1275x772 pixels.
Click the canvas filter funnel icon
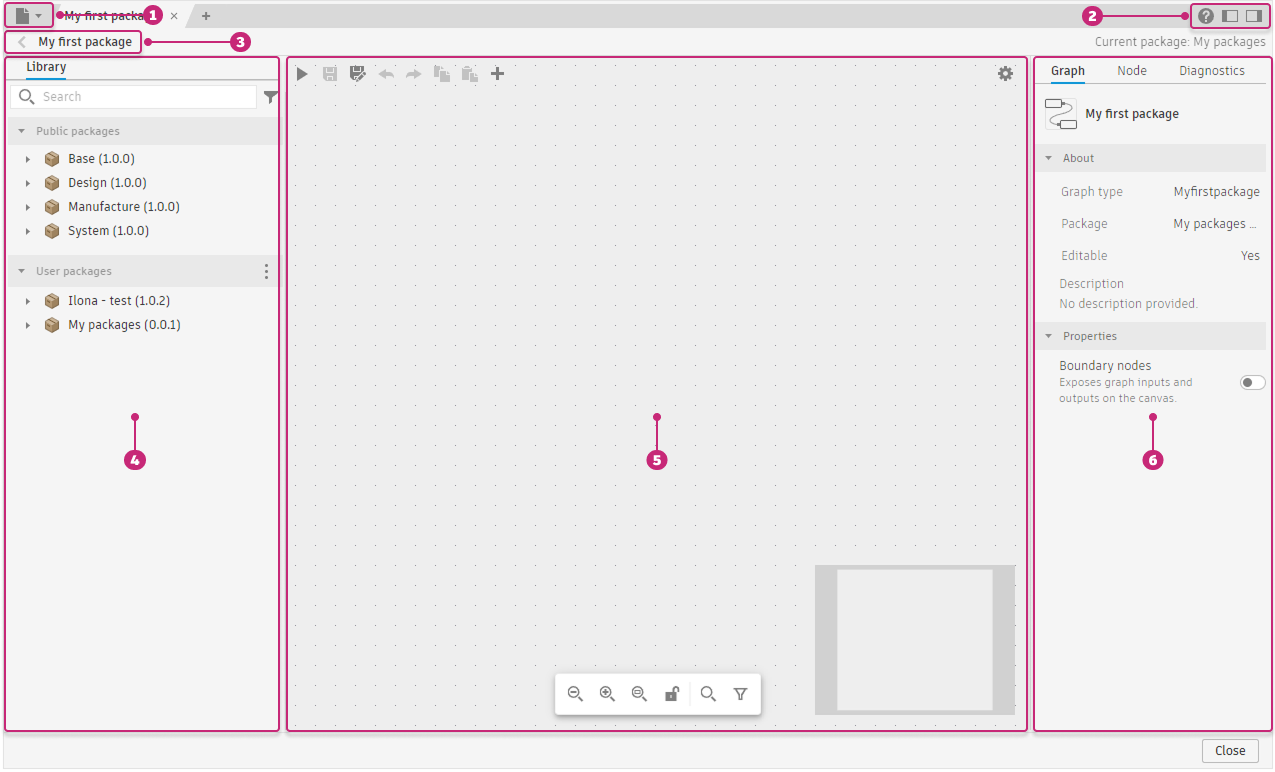(x=740, y=694)
